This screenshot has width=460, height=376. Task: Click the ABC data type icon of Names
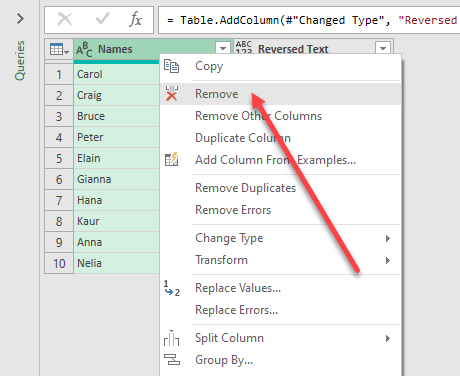pyautogui.click(x=84, y=49)
